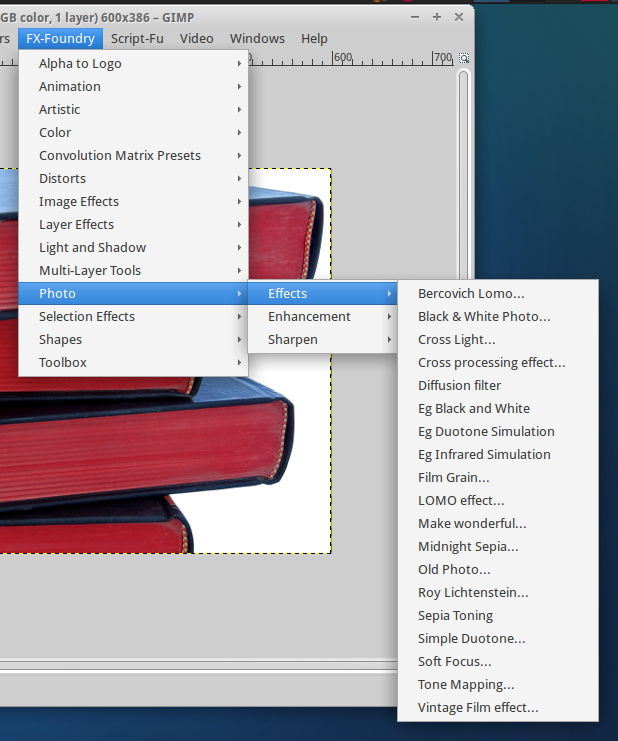Expand the Sharpen submenu
This screenshot has height=741, width=618.
[x=292, y=339]
